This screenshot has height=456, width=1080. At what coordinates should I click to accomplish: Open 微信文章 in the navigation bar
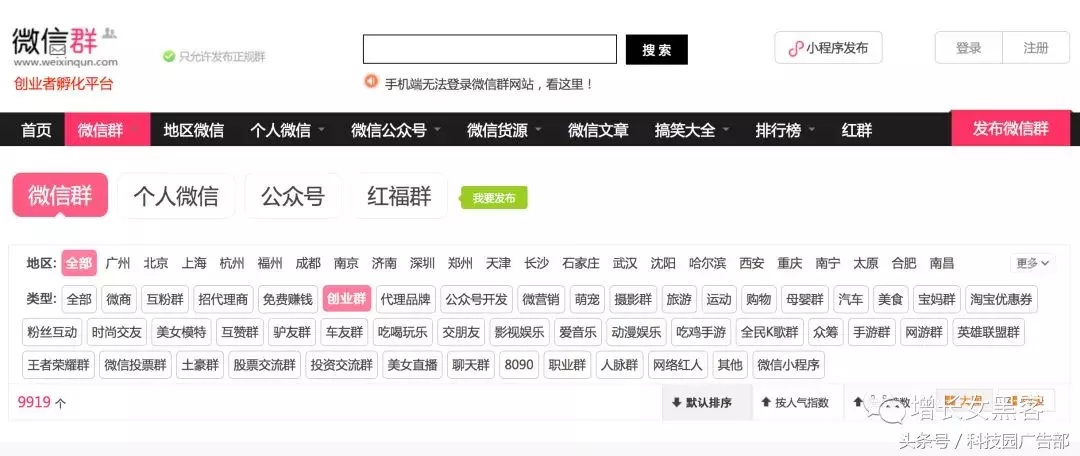click(x=598, y=129)
